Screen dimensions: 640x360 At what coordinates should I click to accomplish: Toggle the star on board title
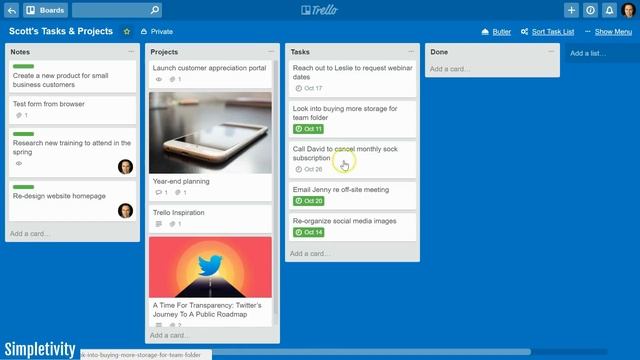[x=127, y=31]
